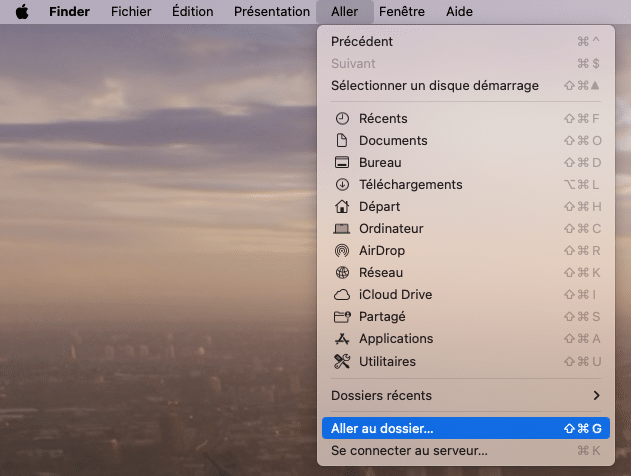
Task: Click the Utilitaires tools icon
Action: [x=341, y=361]
